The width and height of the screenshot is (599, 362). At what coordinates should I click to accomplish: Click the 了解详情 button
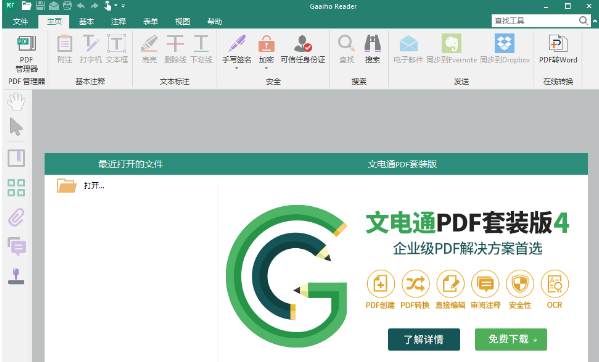pyautogui.click(x=424, y=339)
